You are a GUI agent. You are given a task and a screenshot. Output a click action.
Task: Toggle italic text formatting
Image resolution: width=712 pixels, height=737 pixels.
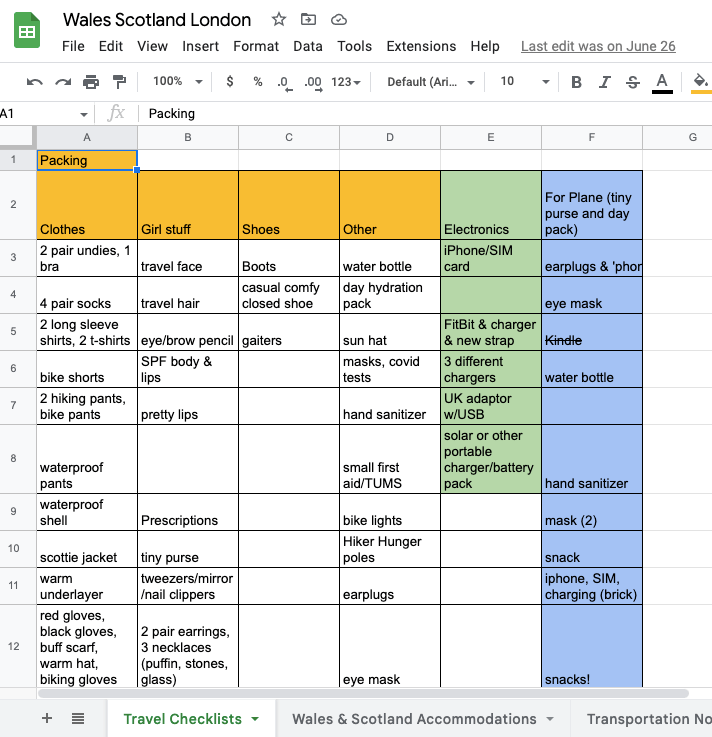click(x=604, y=82)
